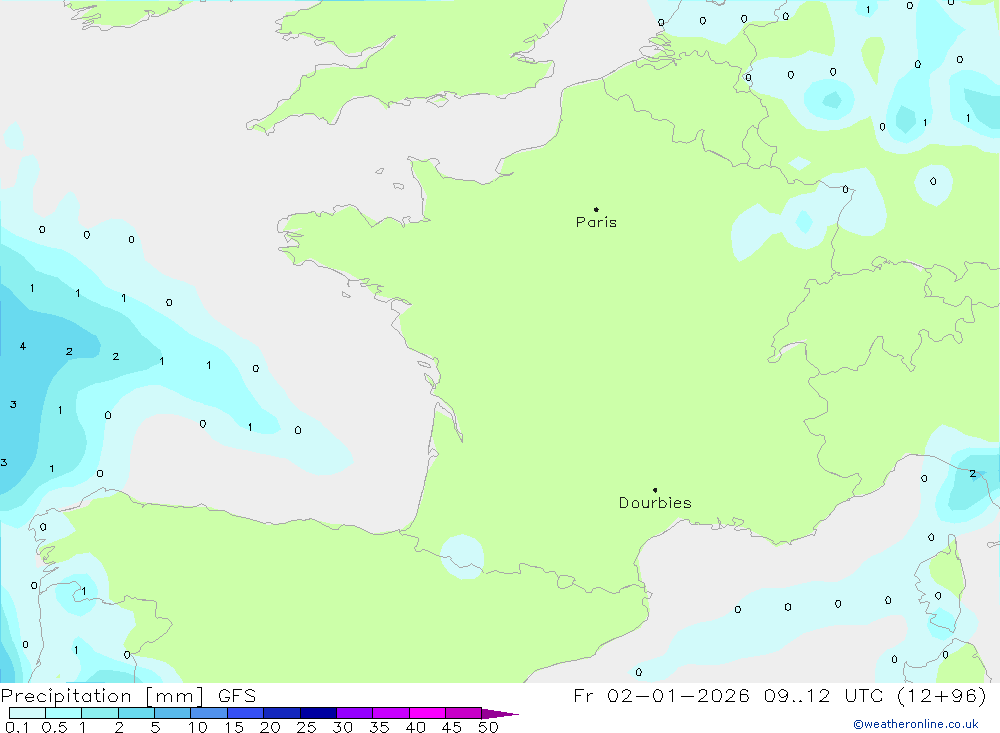Click the '(12+96)' forecast offset text
1000x733 pixels.
941,696
